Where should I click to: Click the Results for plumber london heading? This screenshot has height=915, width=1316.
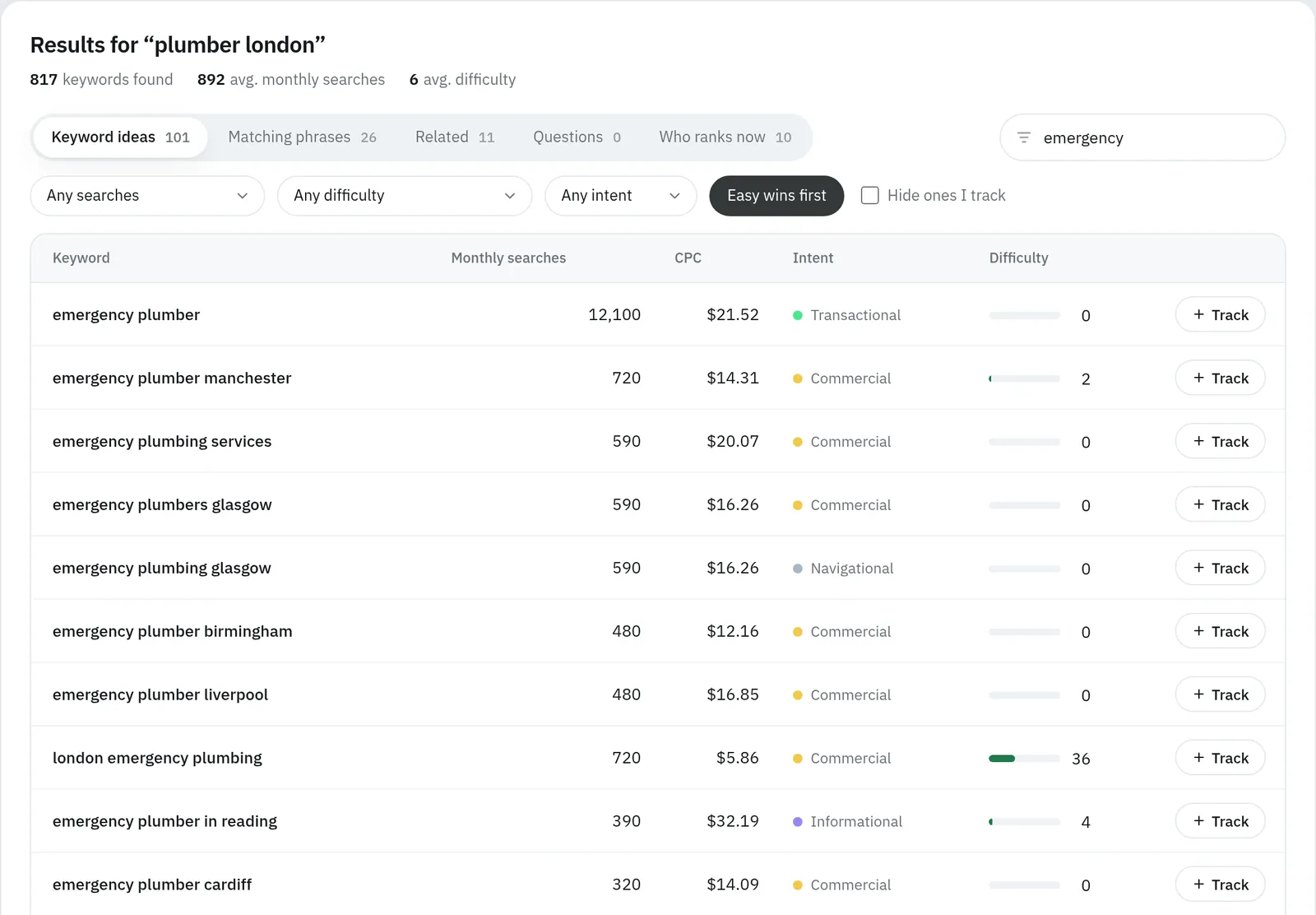178,45
